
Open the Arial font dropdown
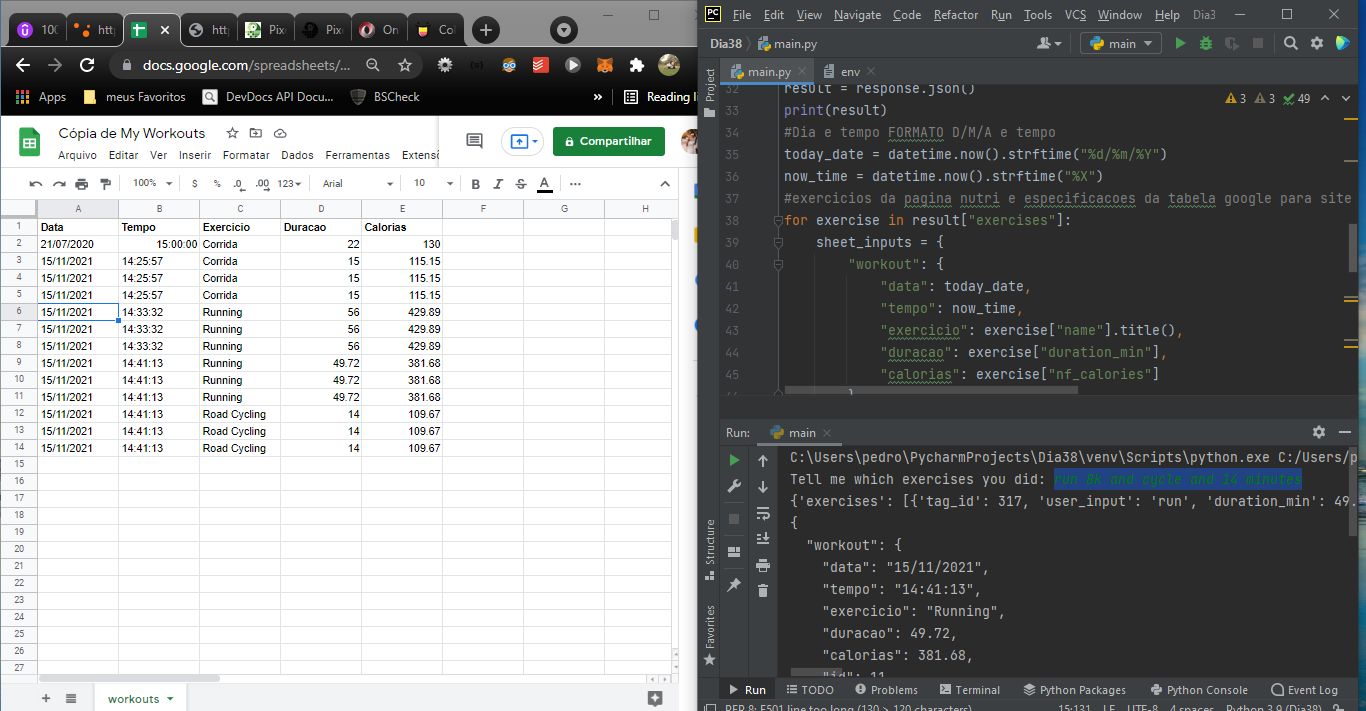pyautogui.click(x=355, y=184)
